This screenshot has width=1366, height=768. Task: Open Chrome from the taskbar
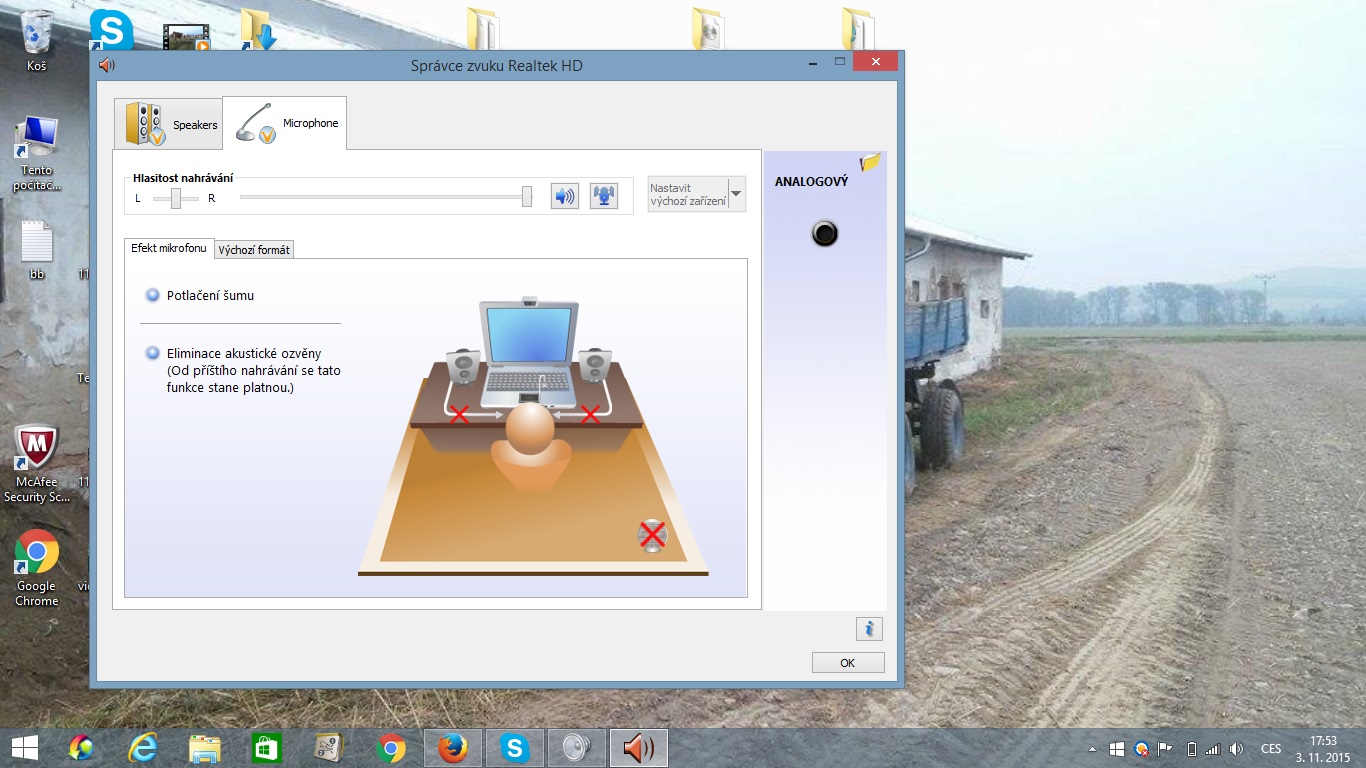click(x=391, y=748)
